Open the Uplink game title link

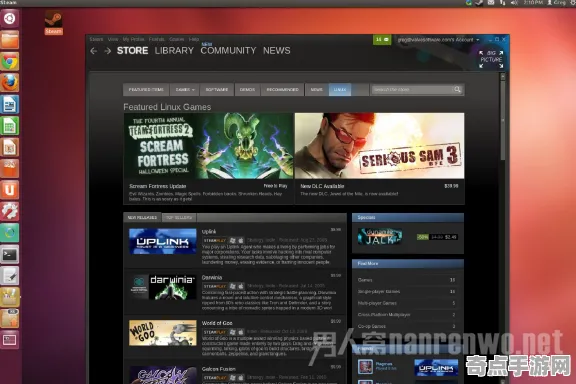coord(209,232)
